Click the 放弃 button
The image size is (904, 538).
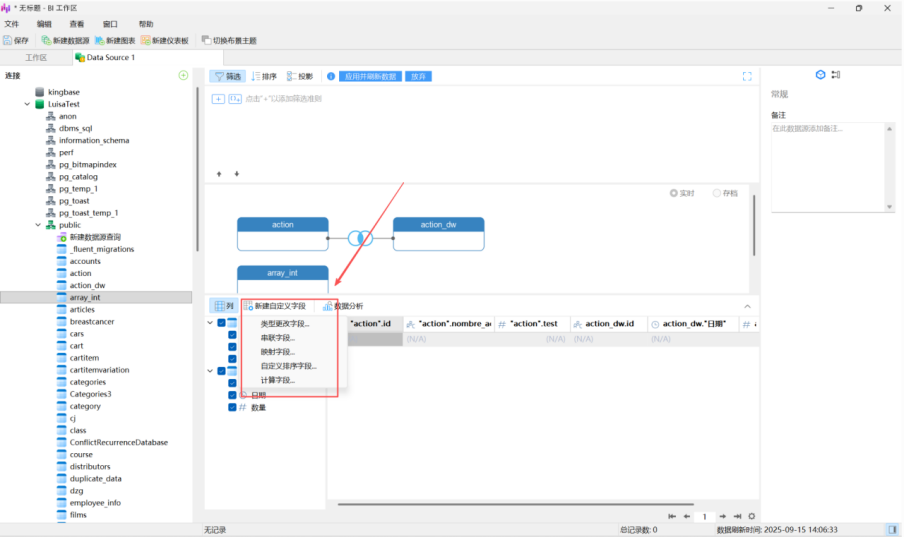[x=418, y=76]
